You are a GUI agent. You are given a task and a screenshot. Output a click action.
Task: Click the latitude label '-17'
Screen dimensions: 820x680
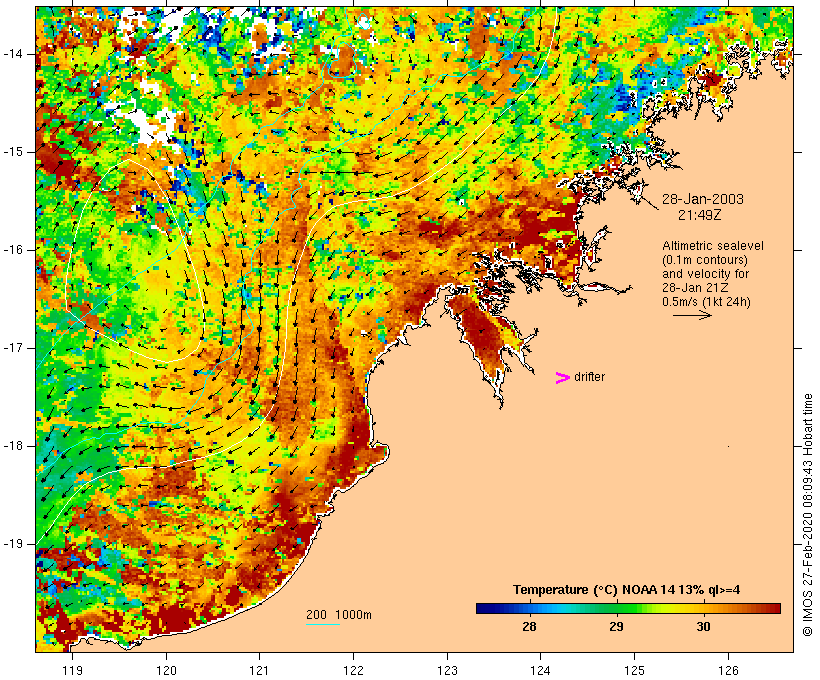[13, 348]
